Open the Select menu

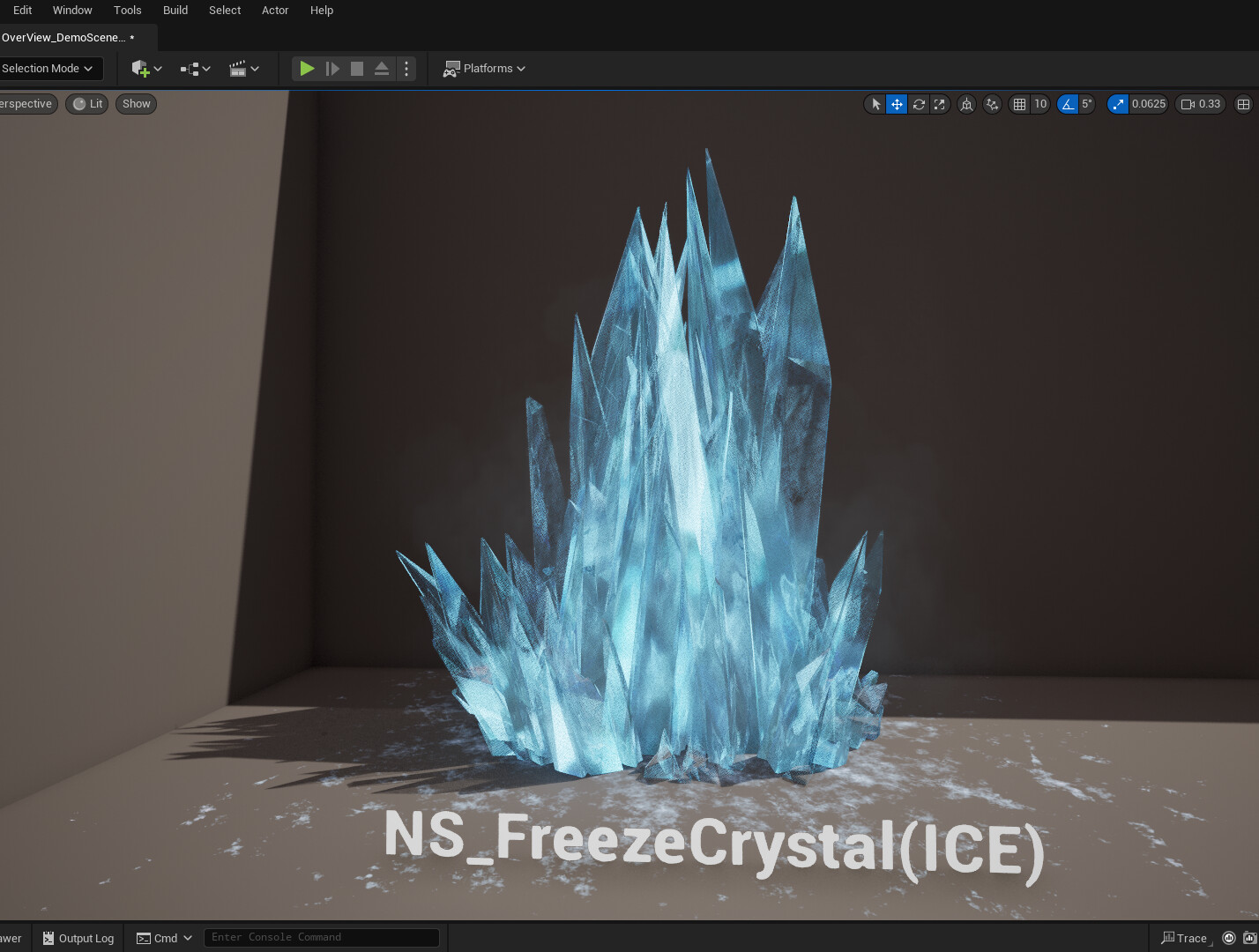(225, 11)
